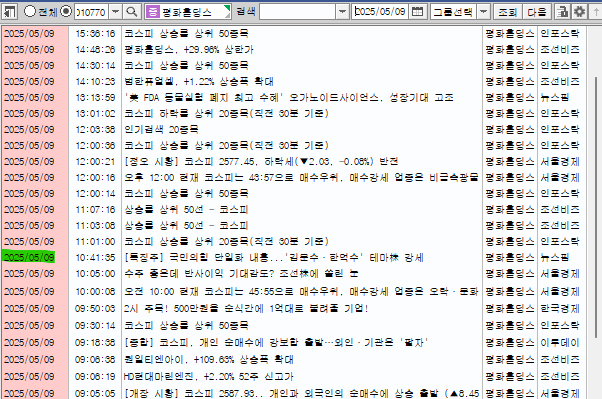The image size is (602, 399).
Task: Open '[개장 시황] 코스피 2587.93' news
Action: point(301,394)
